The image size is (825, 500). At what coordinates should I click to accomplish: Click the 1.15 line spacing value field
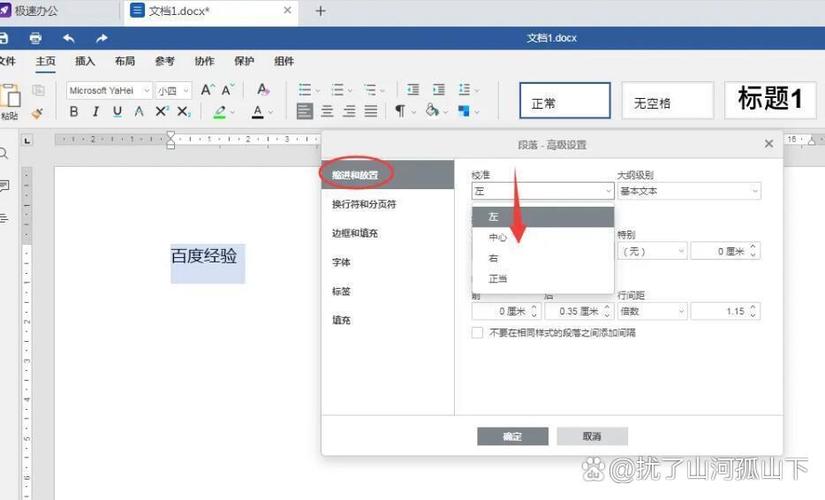pos(725,311)
